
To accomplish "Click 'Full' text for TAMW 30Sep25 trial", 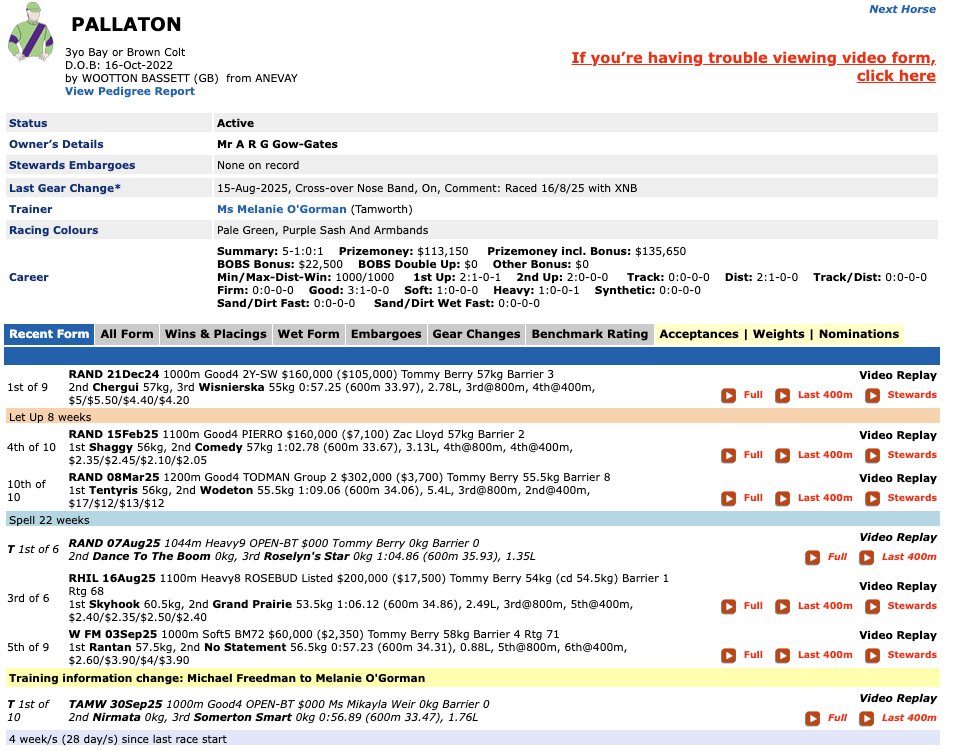I will tap(837, 718).
